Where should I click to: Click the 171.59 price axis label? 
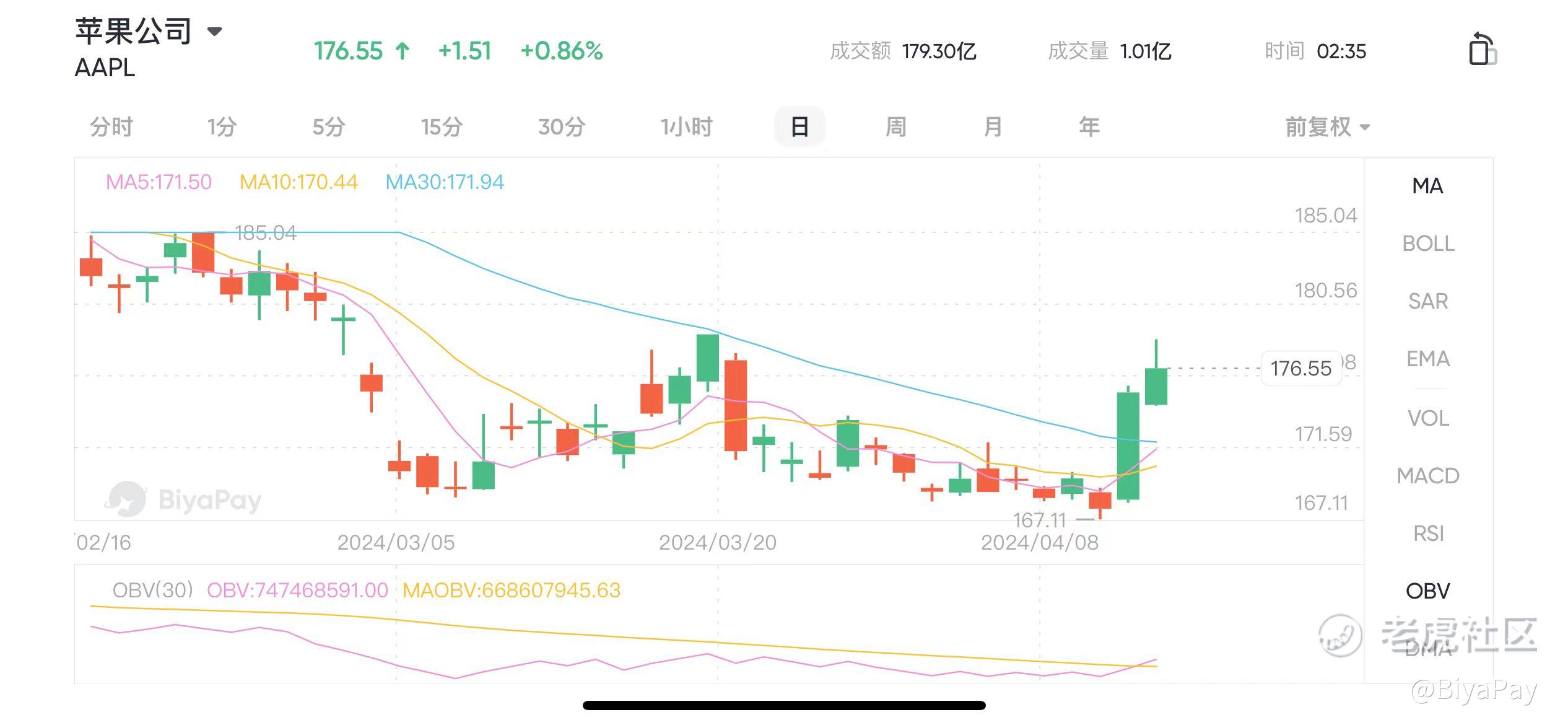coord(1323,434)
